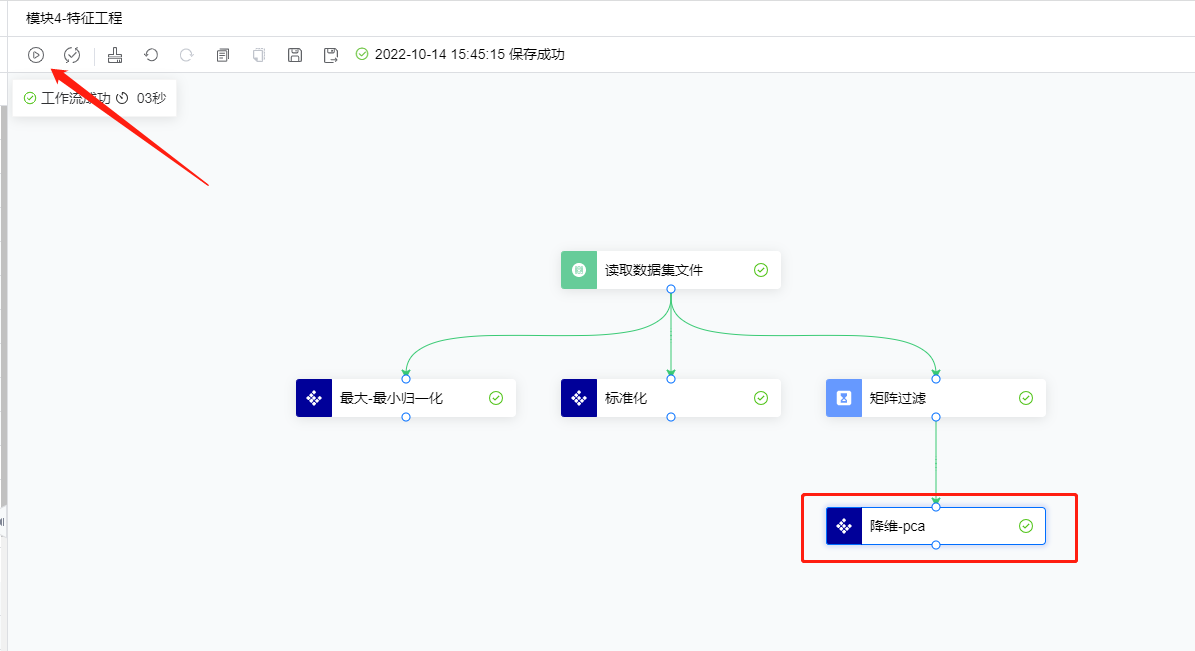This screenshot has height=651, width=1195.
Task: Click the 工作流成功 status text
Action: coord(75,98)
